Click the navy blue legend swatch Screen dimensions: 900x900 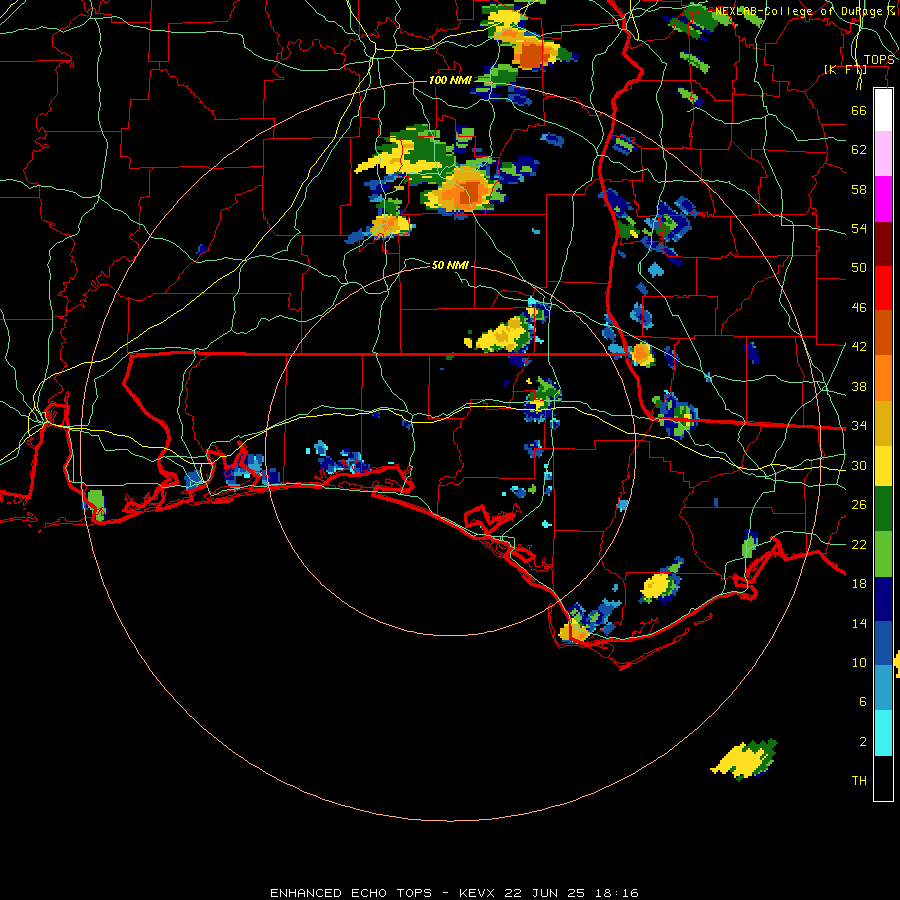click(883, 599)
